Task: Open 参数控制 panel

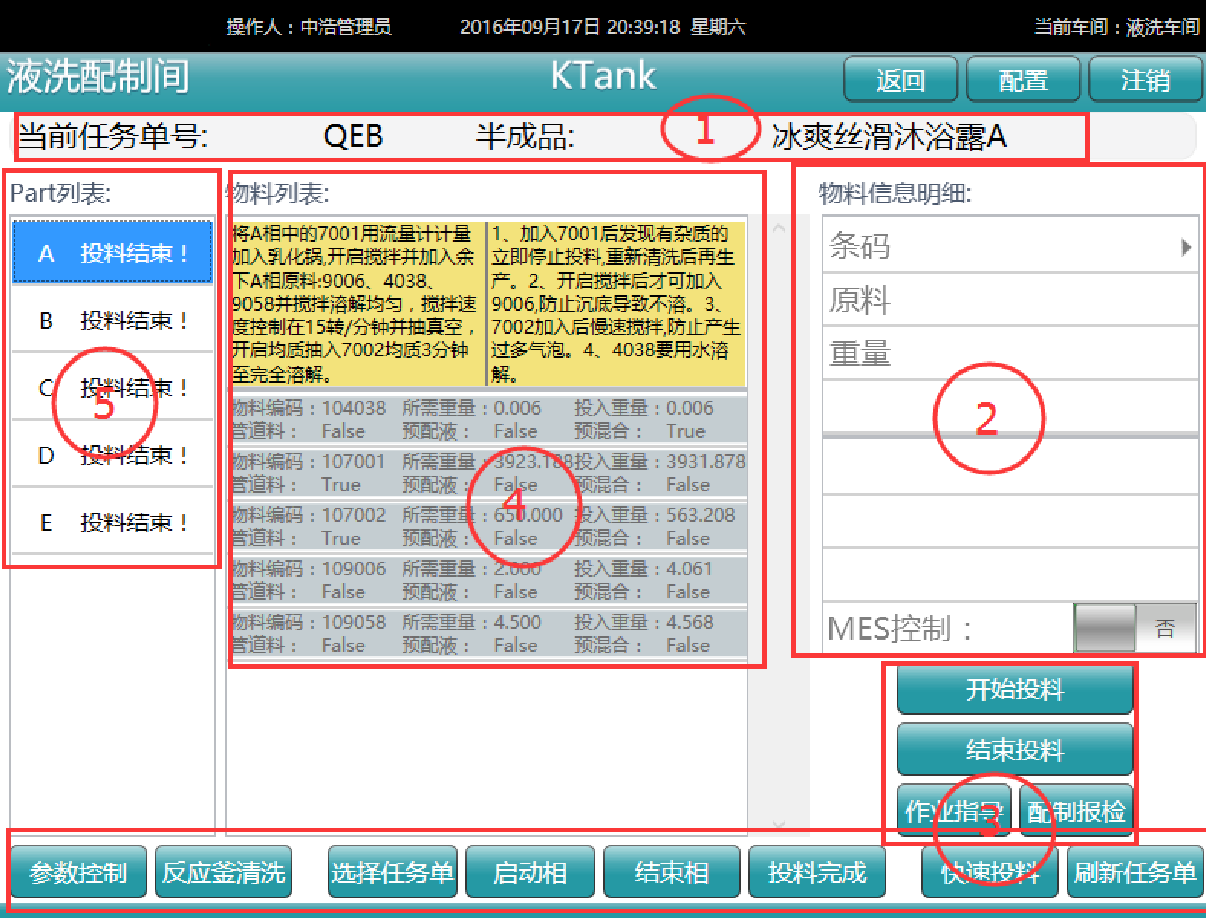Action: click(x=79, y=873)
